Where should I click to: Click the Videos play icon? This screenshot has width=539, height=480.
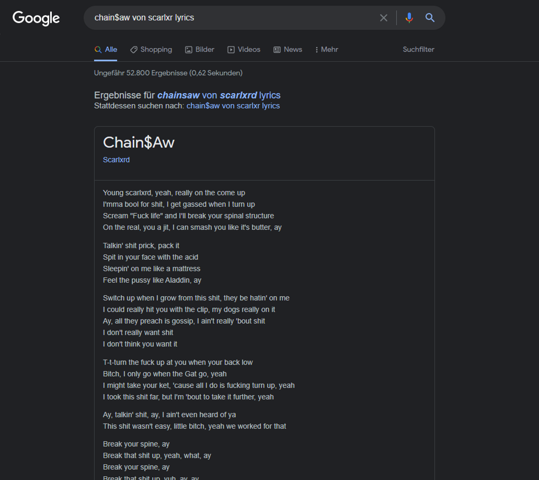click(x=231, y=50)
